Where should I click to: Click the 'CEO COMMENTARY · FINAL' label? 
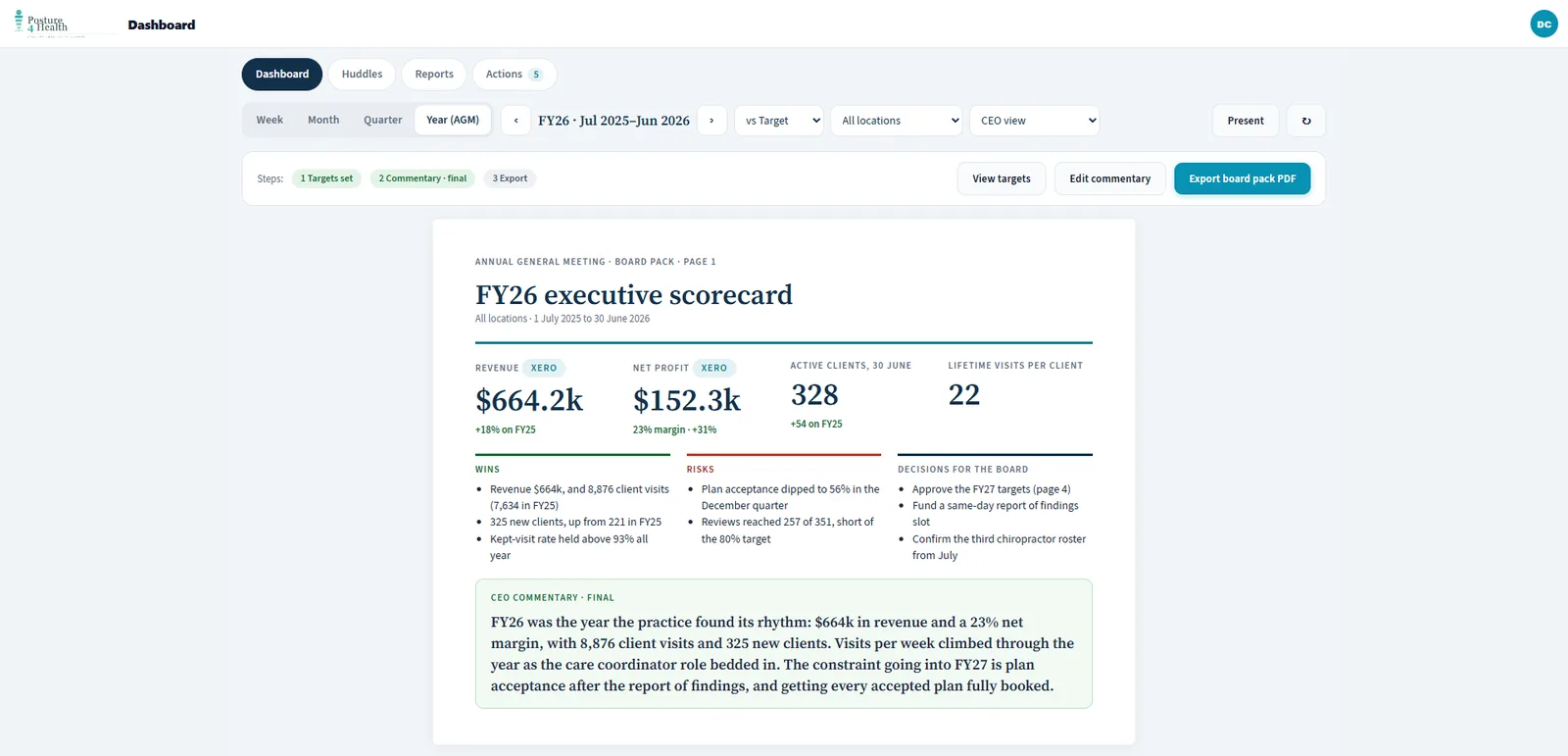pos(553,597)
